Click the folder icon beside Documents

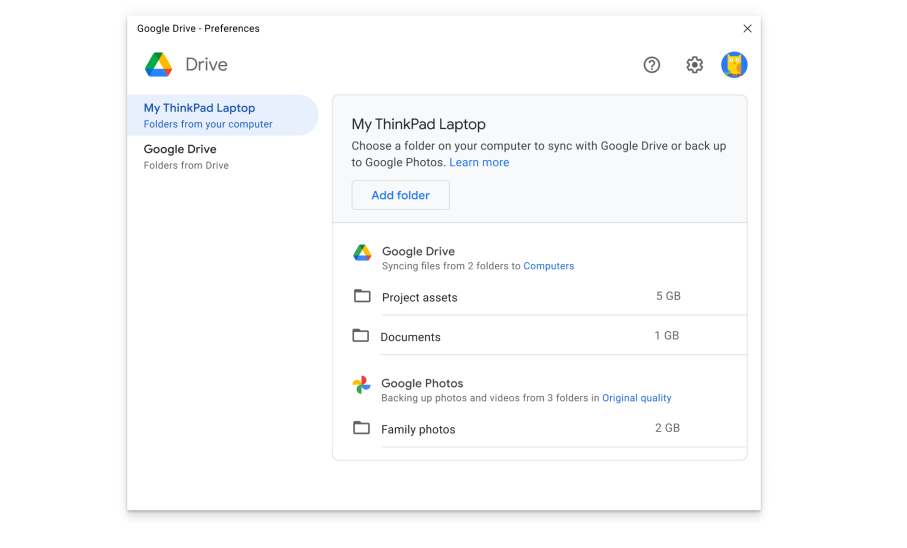point(361,336)
